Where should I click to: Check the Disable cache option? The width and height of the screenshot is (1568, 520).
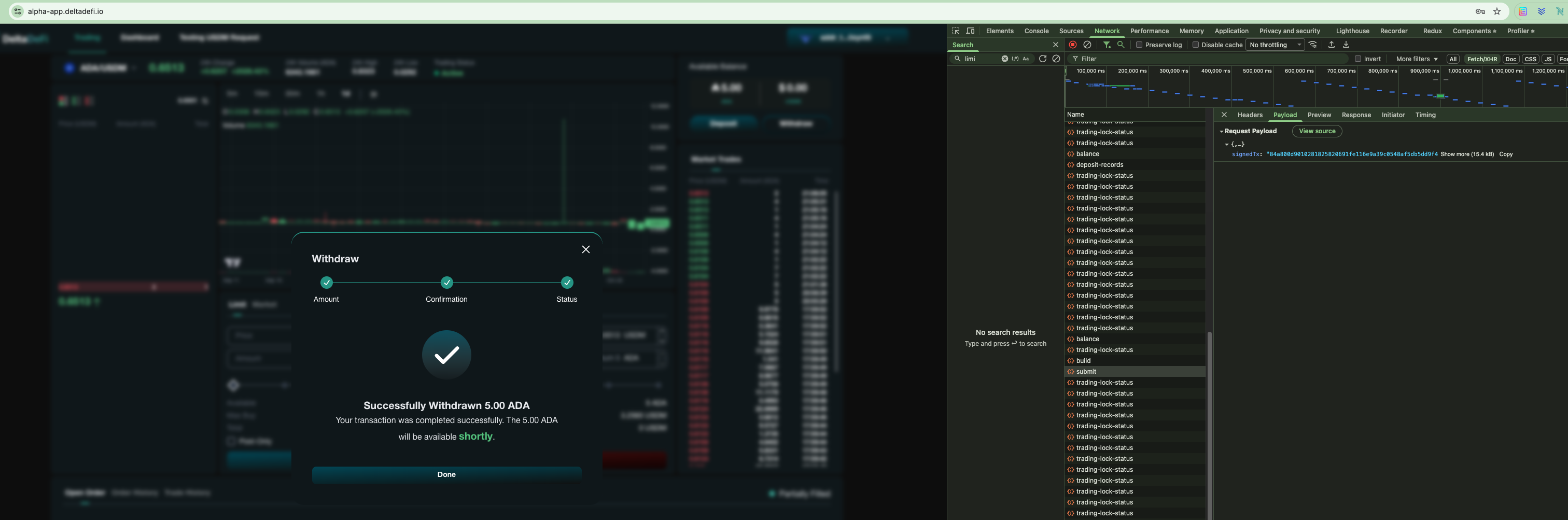(x=1196, y=45)
